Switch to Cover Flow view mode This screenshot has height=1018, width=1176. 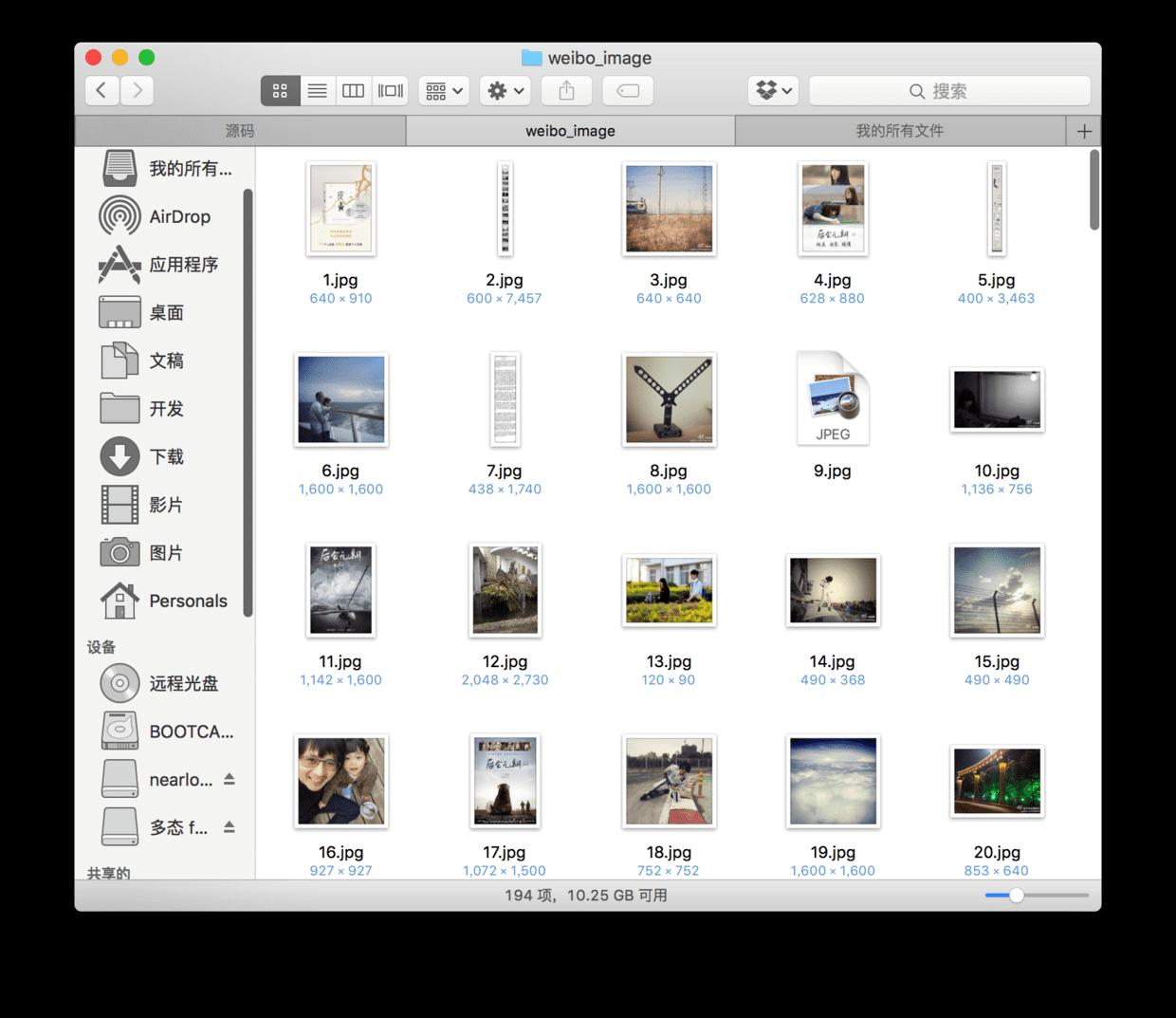(x=390, y=91)
